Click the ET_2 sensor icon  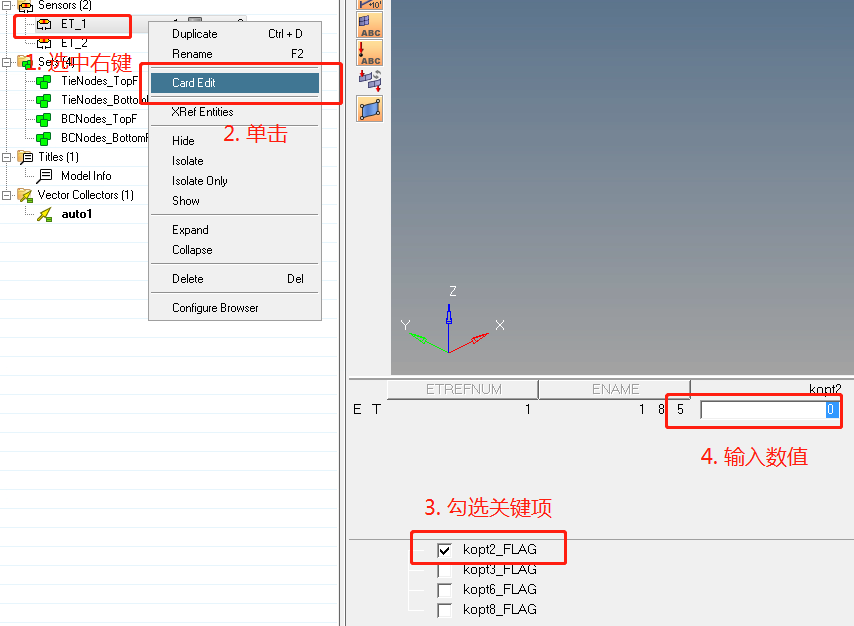[x=44, y=43]
